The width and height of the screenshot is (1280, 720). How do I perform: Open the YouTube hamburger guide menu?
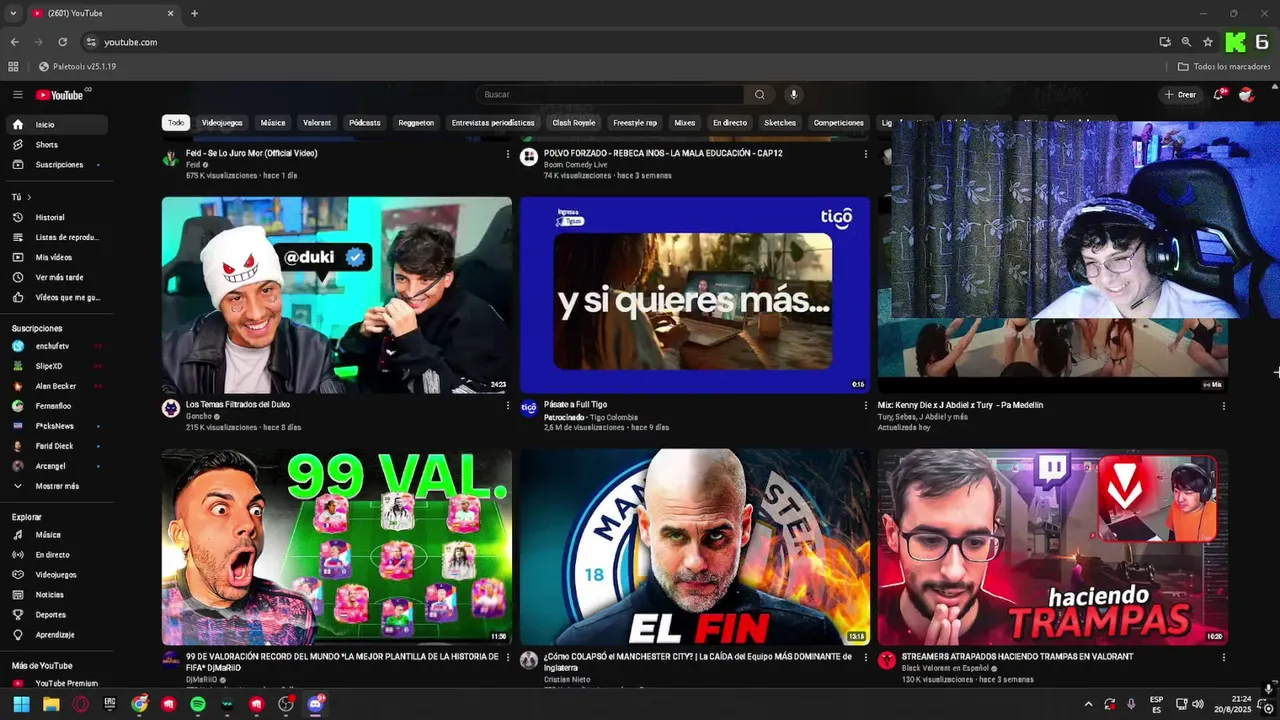point(17,95)
